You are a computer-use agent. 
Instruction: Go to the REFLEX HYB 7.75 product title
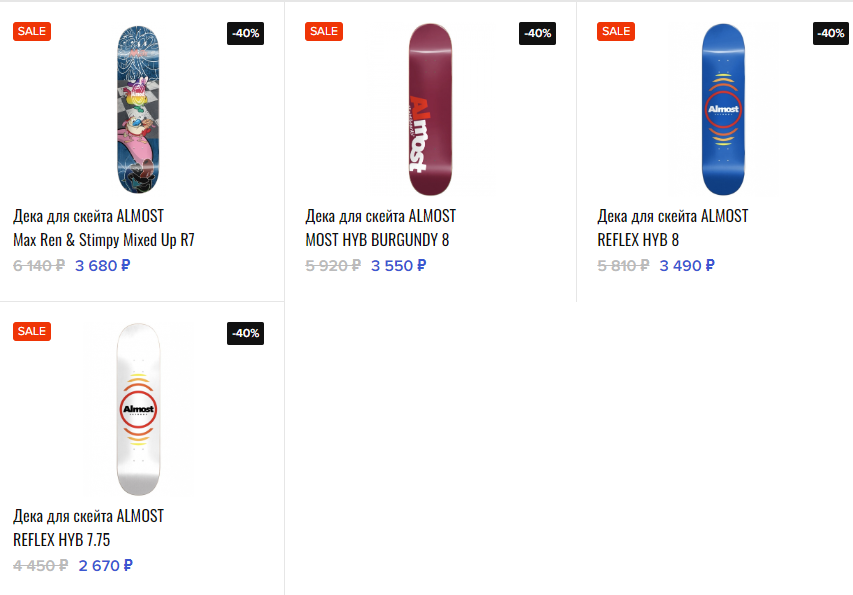[61, 540]
